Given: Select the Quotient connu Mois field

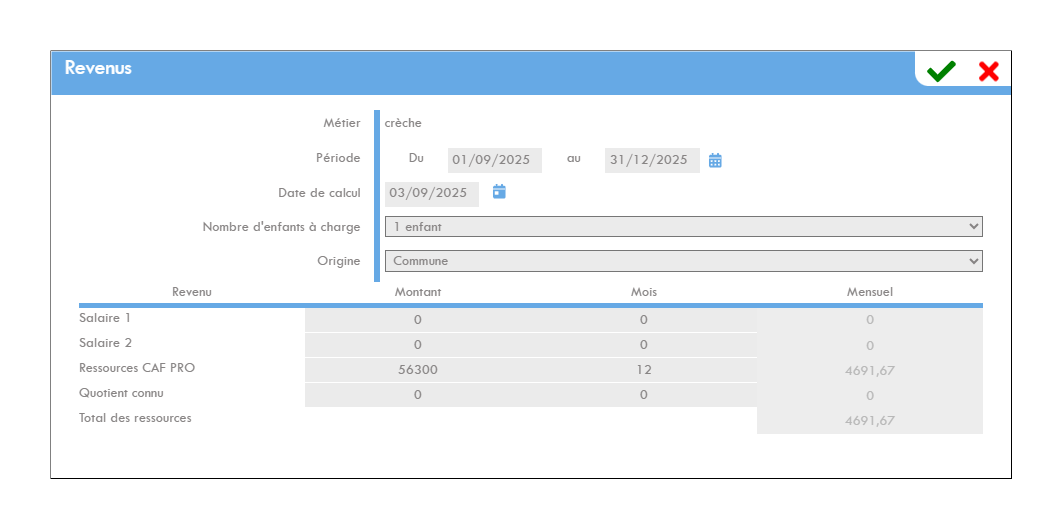Looking at the screenshot, I should click(x=643, y=395).
